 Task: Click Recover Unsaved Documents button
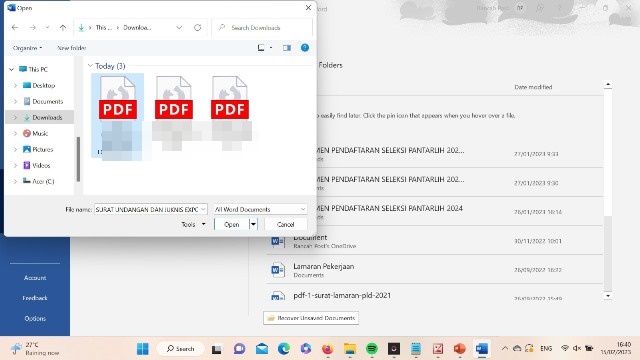click(311, 318)
